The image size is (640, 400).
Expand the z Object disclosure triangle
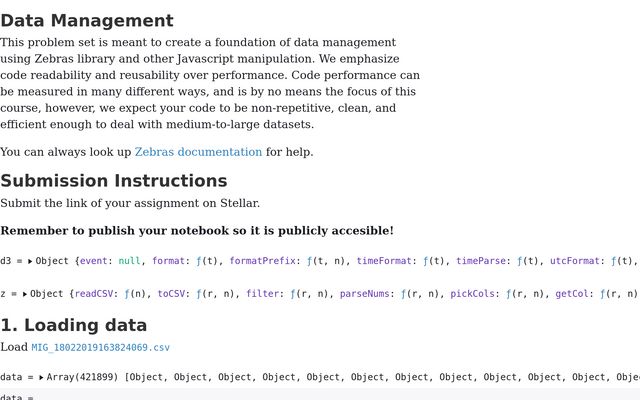click(x=24, y=294)
